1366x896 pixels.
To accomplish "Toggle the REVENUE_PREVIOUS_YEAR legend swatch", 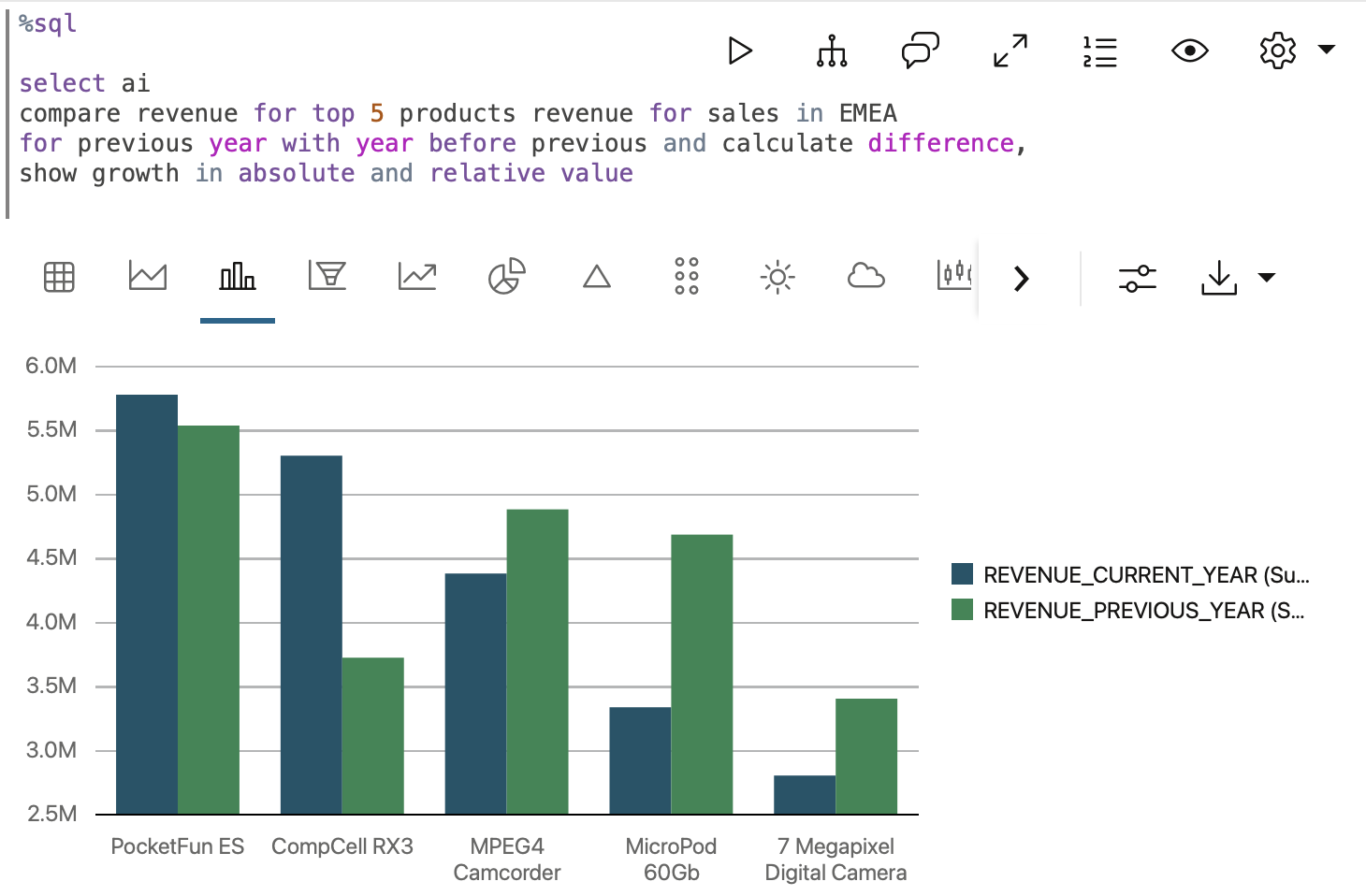I will pos(962,610).
